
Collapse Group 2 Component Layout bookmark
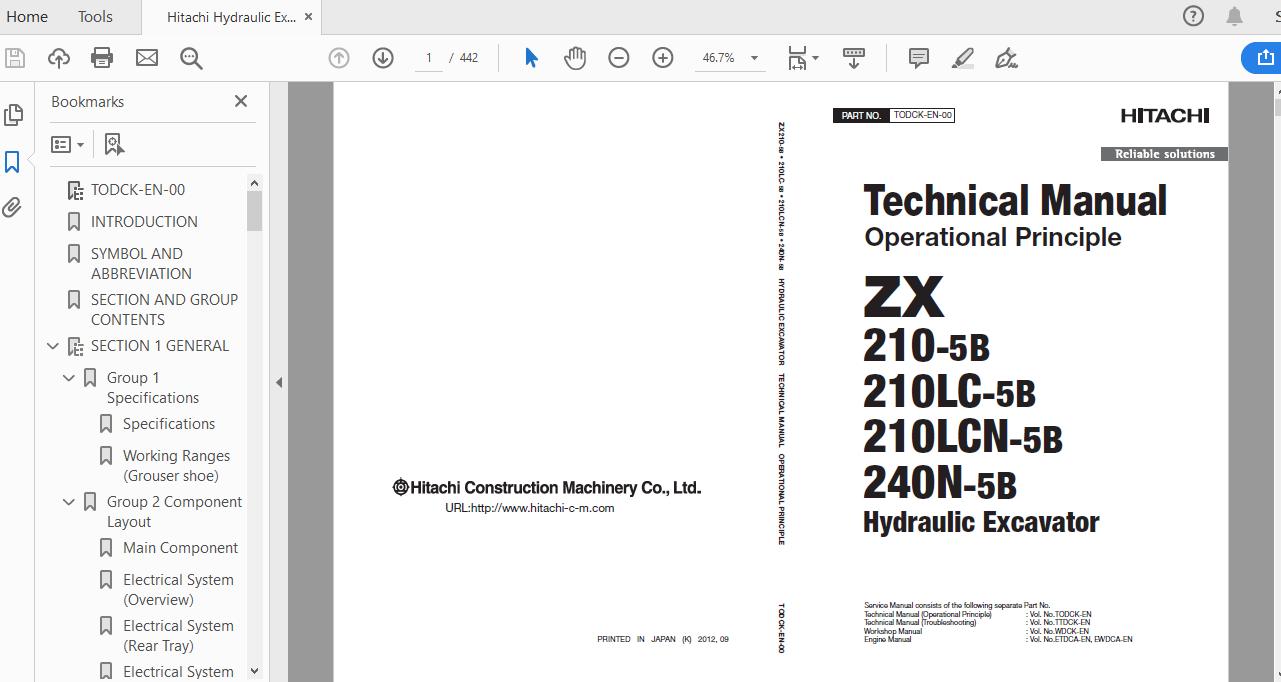(x=69, y=502)
